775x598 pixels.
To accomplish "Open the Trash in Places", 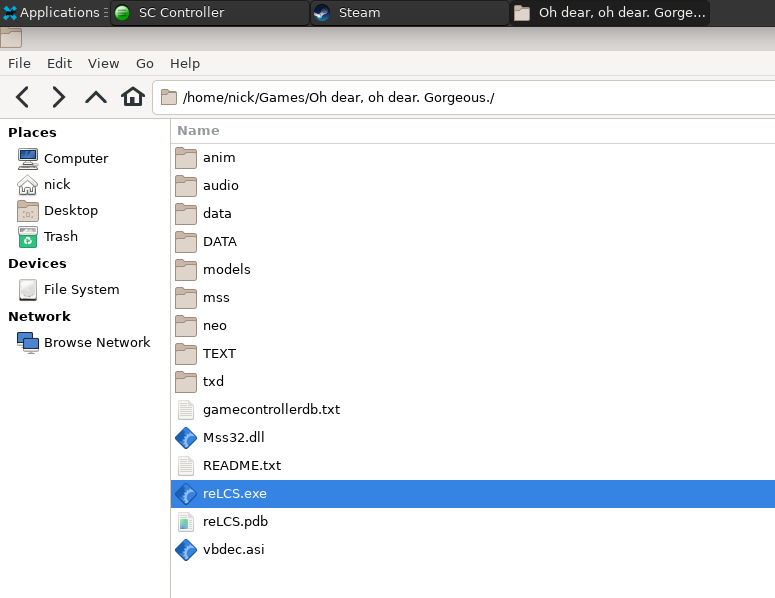I will [60, 237].
